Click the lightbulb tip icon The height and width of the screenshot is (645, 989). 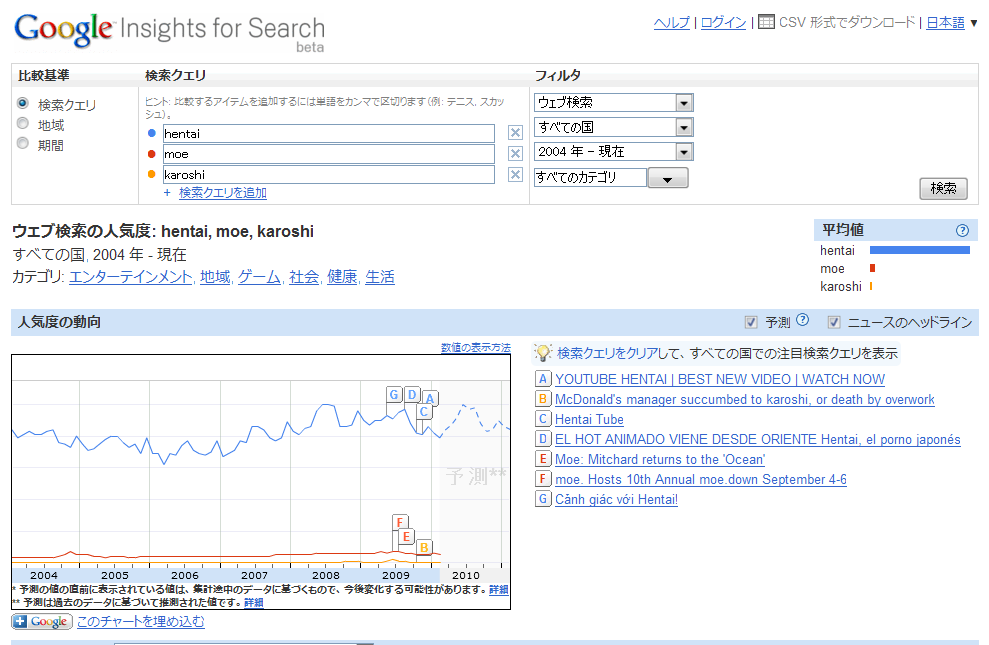[542, 352]
